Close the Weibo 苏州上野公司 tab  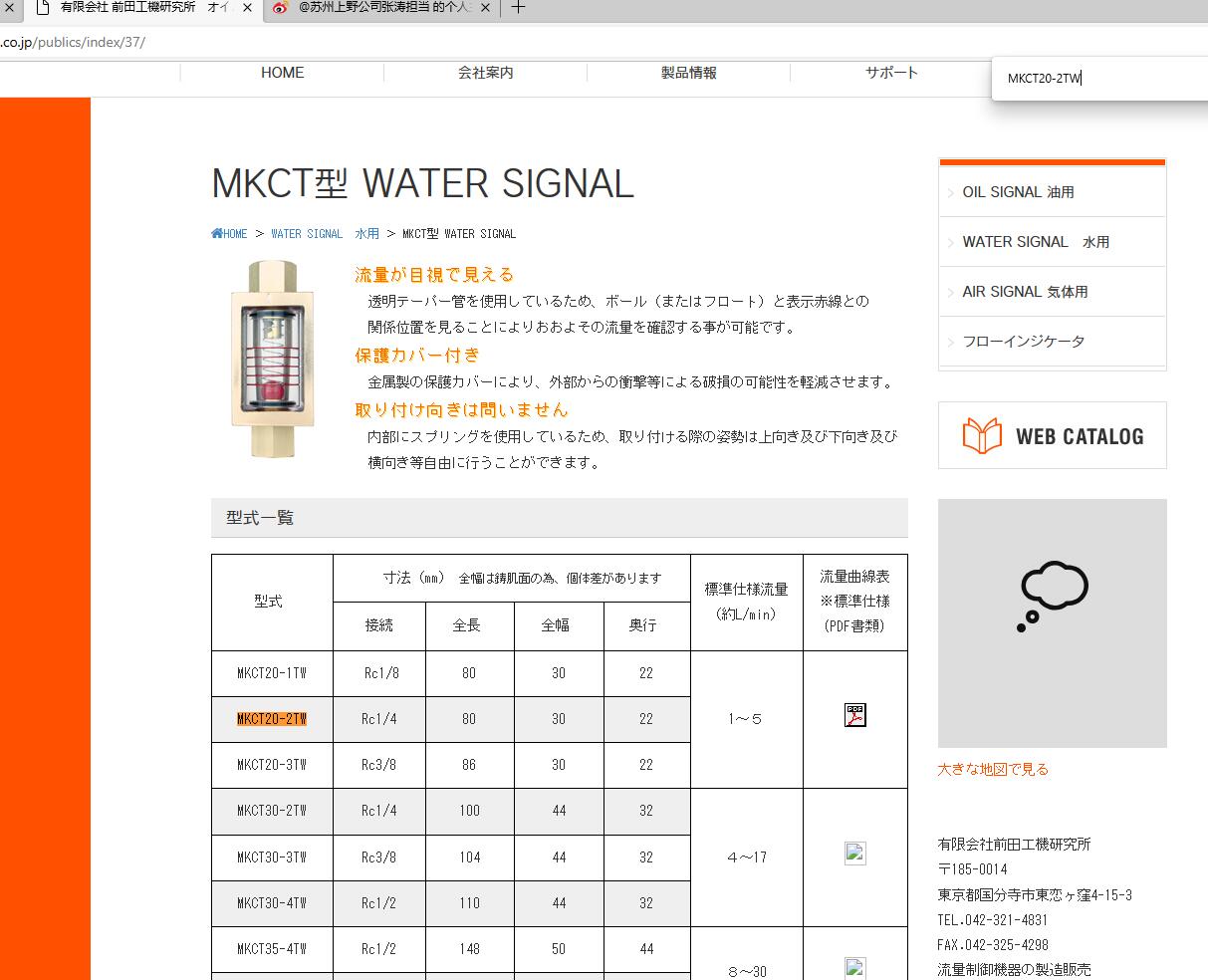(x=485, y=8)
